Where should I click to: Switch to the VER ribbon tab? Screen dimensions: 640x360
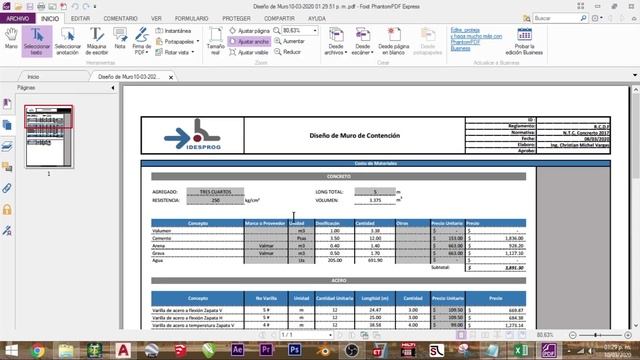[156, 18]
